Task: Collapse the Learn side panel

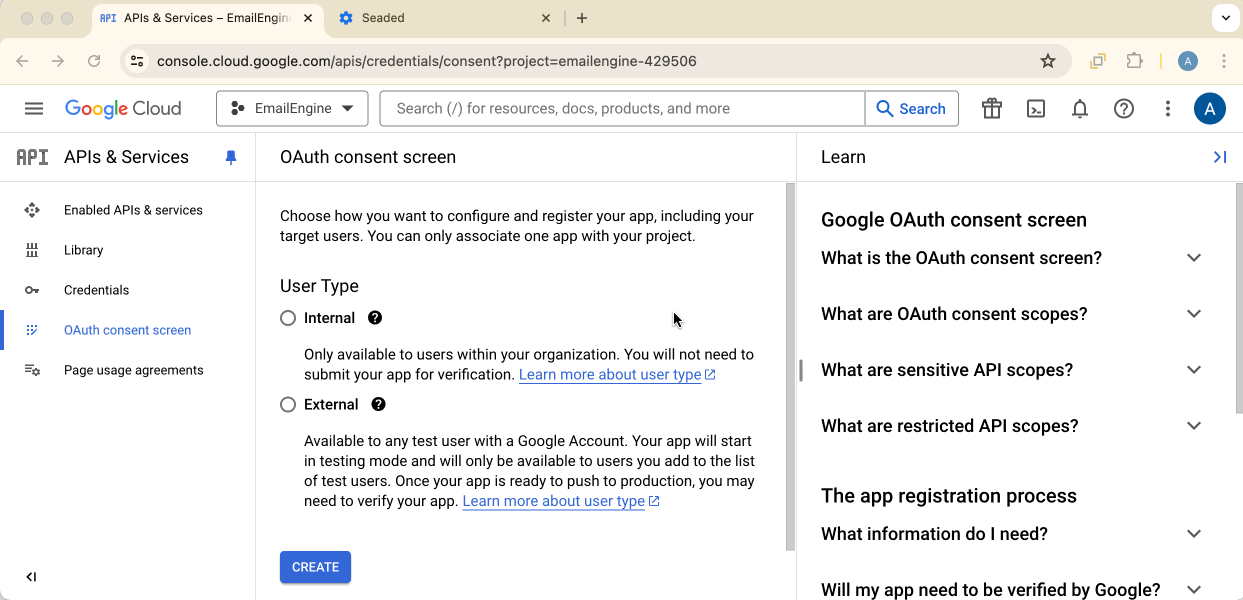Action: (x=1220, y=157)
